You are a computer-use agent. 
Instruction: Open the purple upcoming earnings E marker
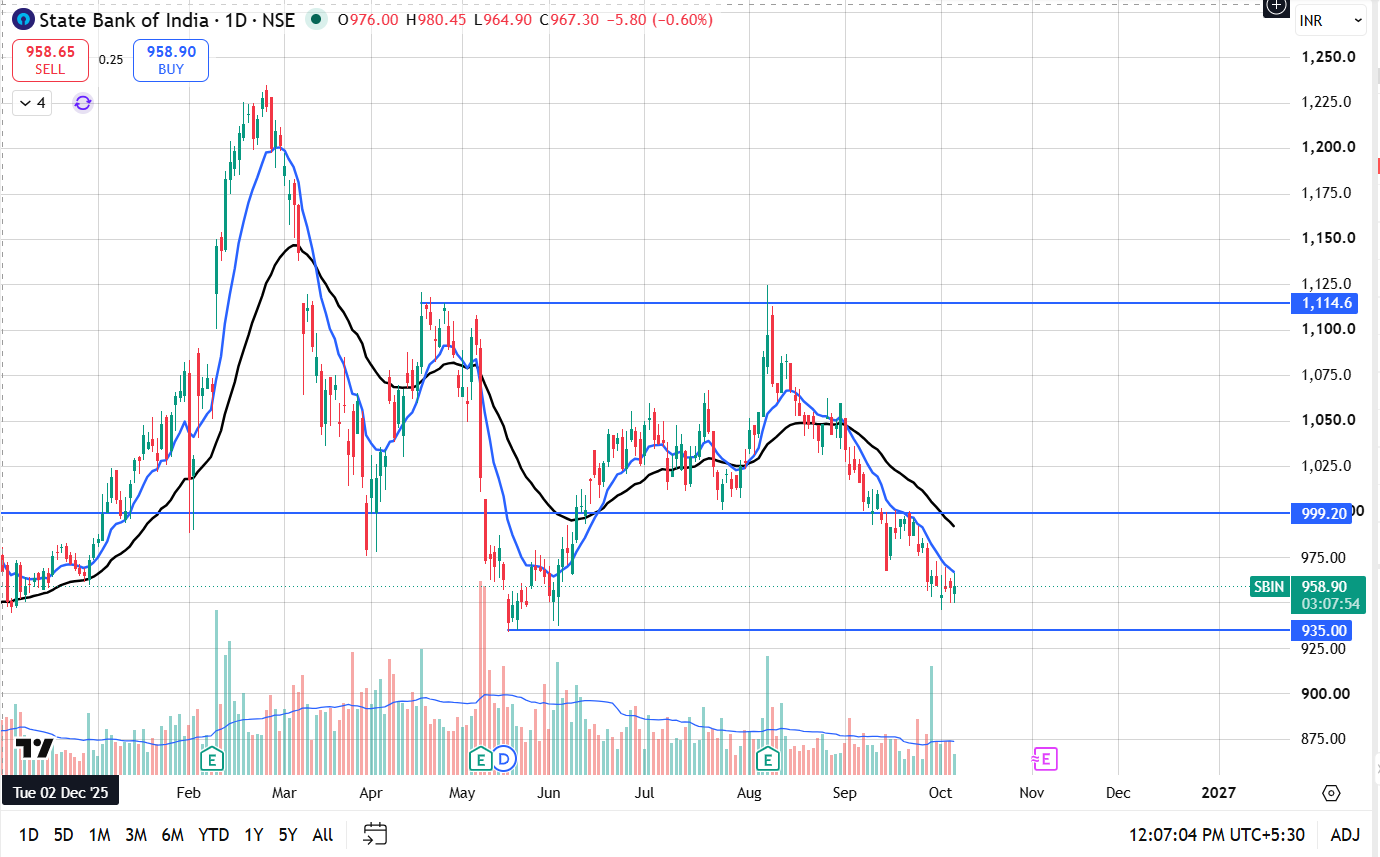click(x=1044, y=759)
